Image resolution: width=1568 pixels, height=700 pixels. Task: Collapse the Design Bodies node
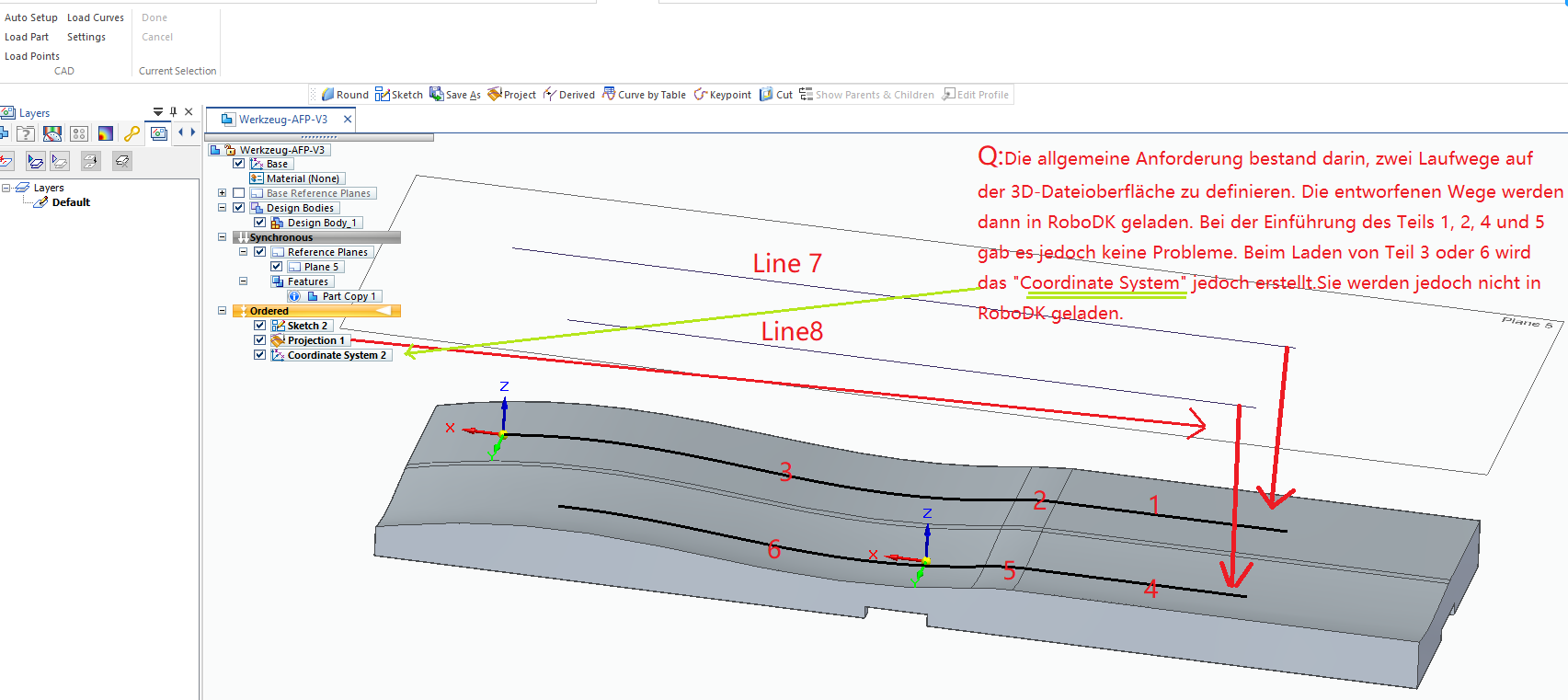222,208
